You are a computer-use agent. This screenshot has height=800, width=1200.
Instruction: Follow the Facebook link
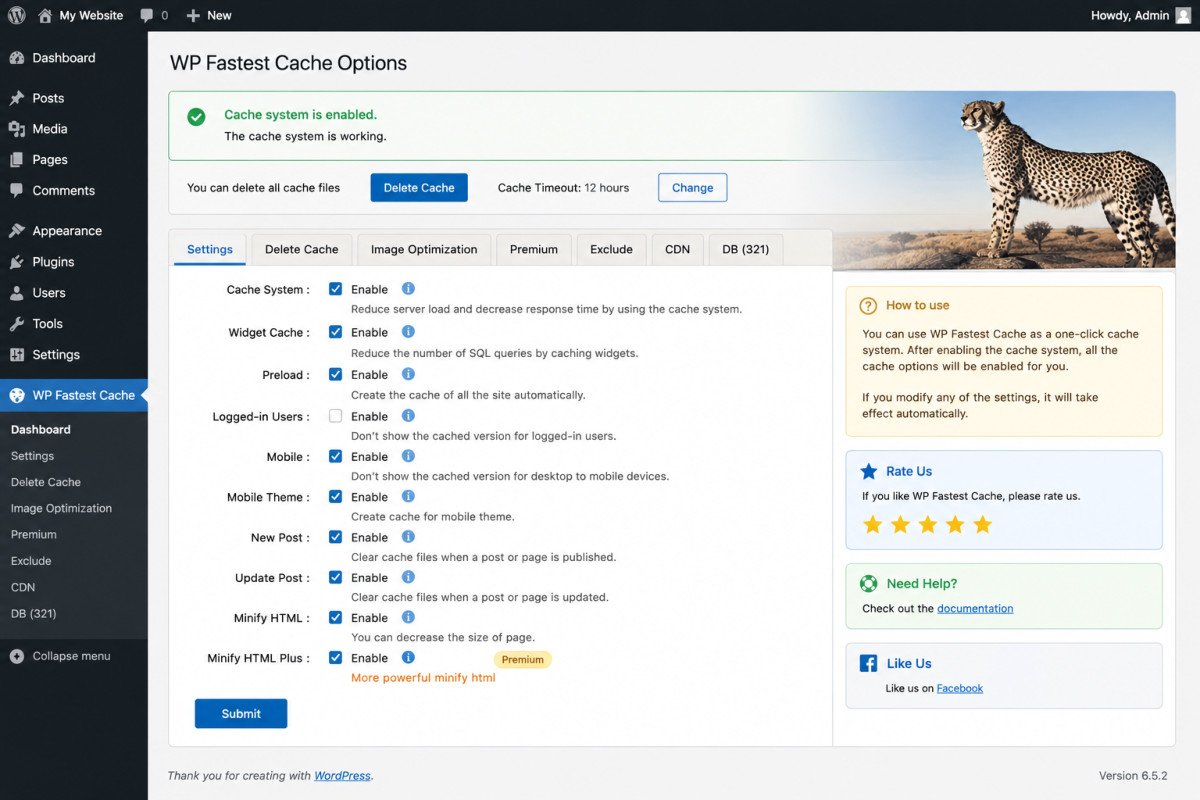point(960,688)
